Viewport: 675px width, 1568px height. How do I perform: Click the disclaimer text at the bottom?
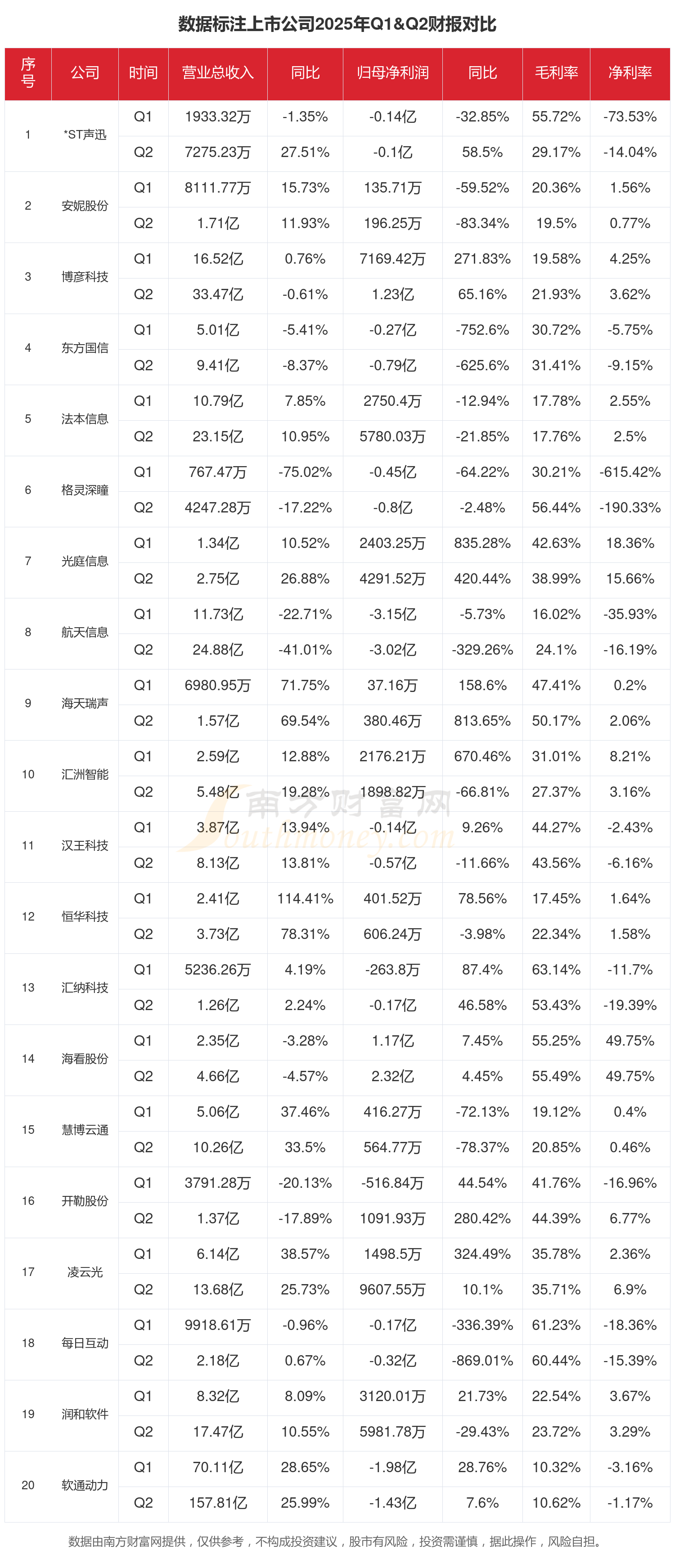click(337, 1542)
